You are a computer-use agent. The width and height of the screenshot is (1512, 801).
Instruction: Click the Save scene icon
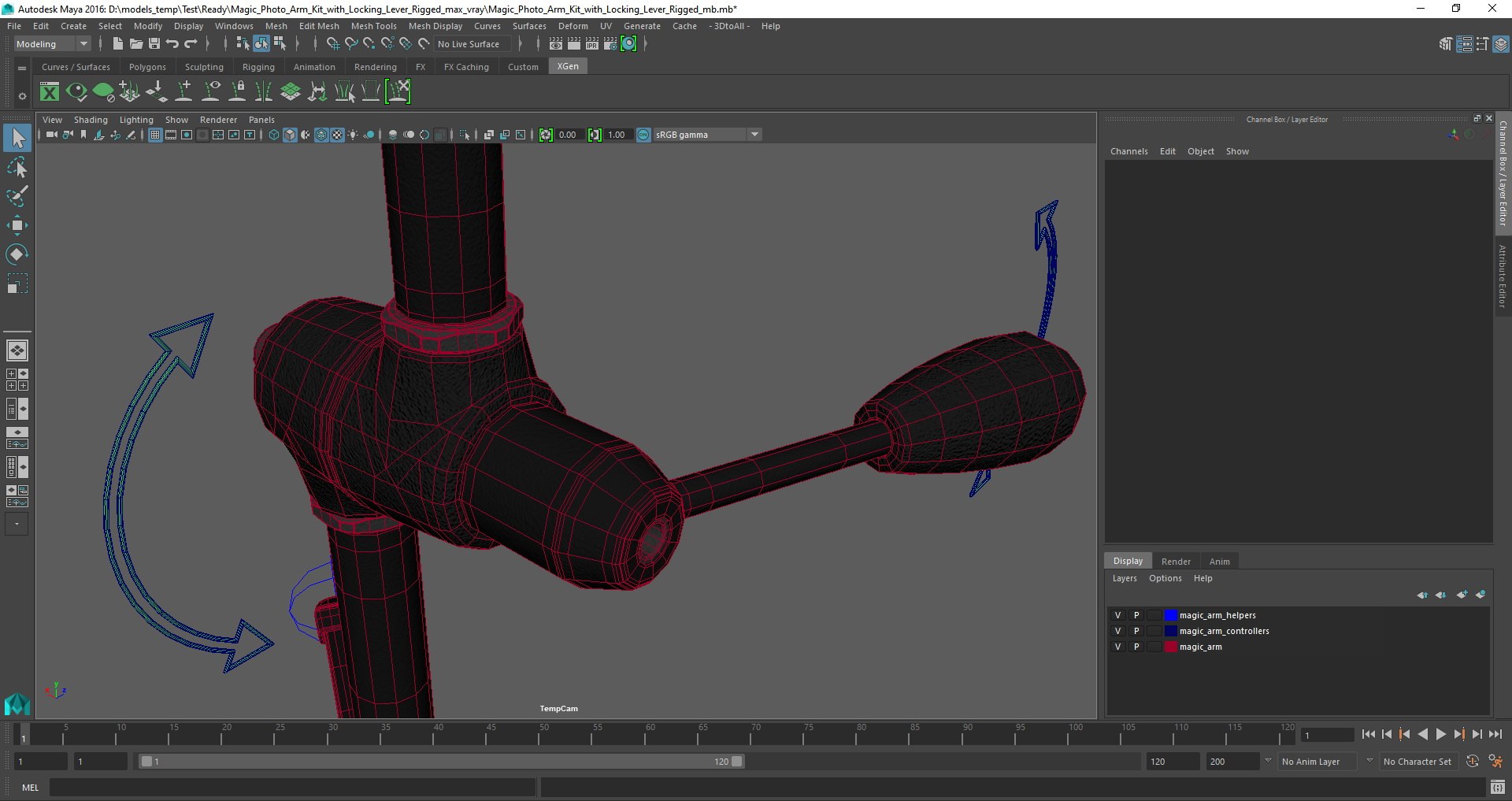[x=154, y=44]
